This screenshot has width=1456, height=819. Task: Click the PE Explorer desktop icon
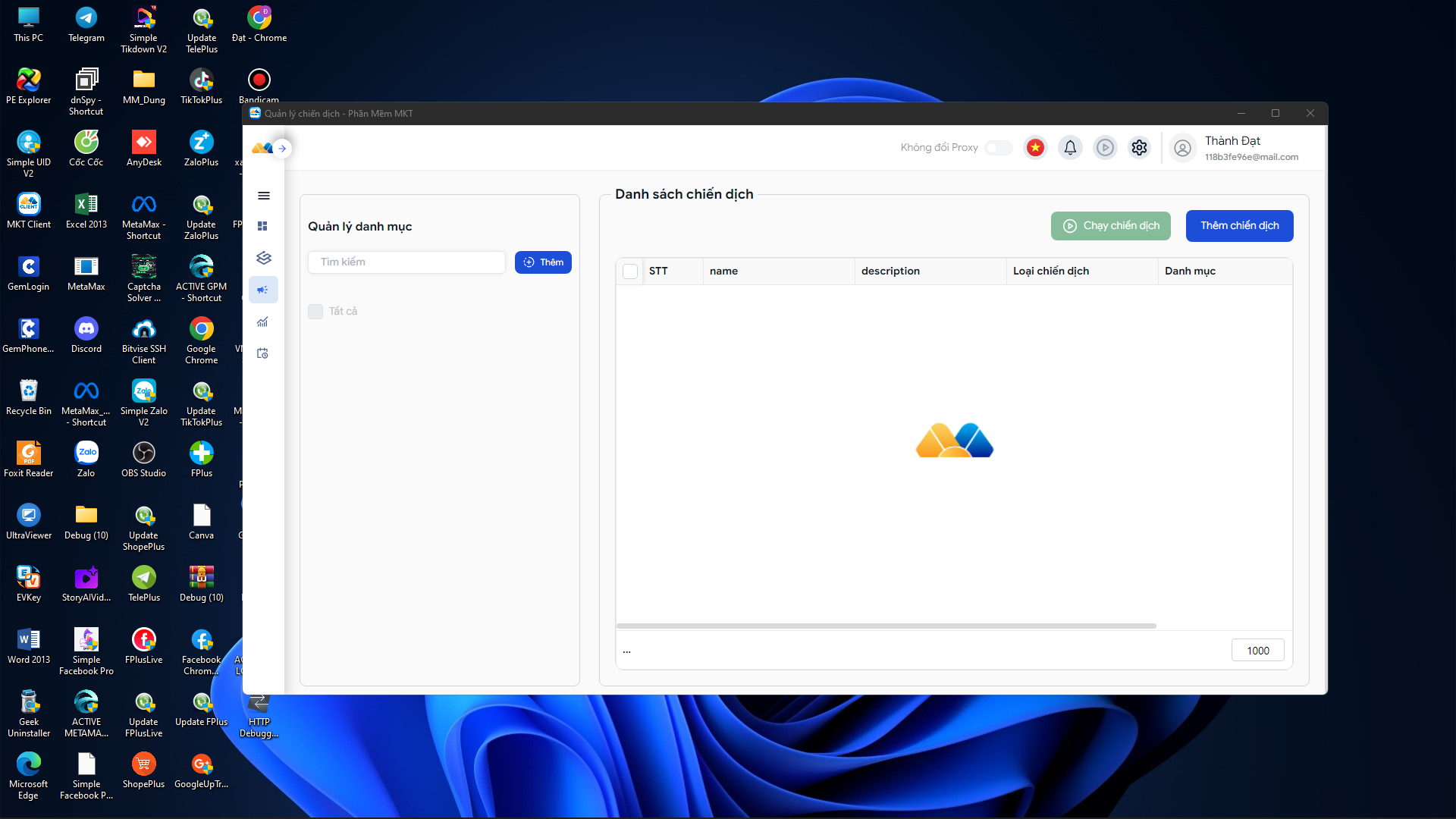(x=29, y=86)
